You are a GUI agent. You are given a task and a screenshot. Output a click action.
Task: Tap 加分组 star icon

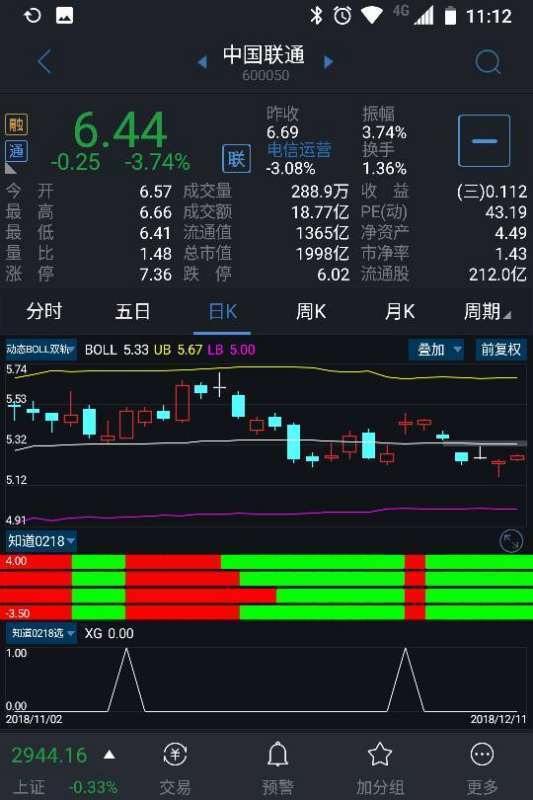click(379, 754)
